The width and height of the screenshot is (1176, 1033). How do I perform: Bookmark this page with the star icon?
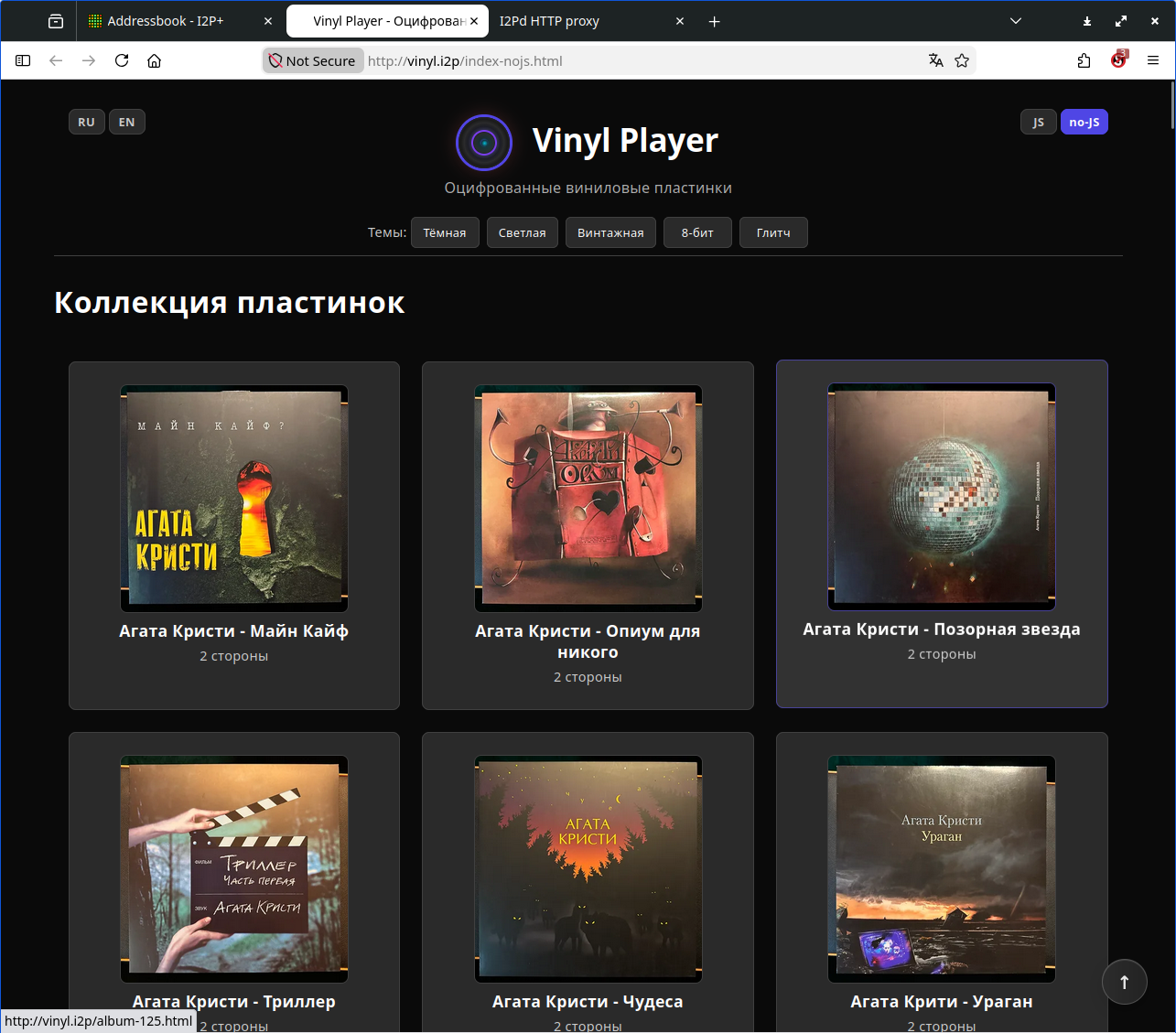click(x=962, y=60)
